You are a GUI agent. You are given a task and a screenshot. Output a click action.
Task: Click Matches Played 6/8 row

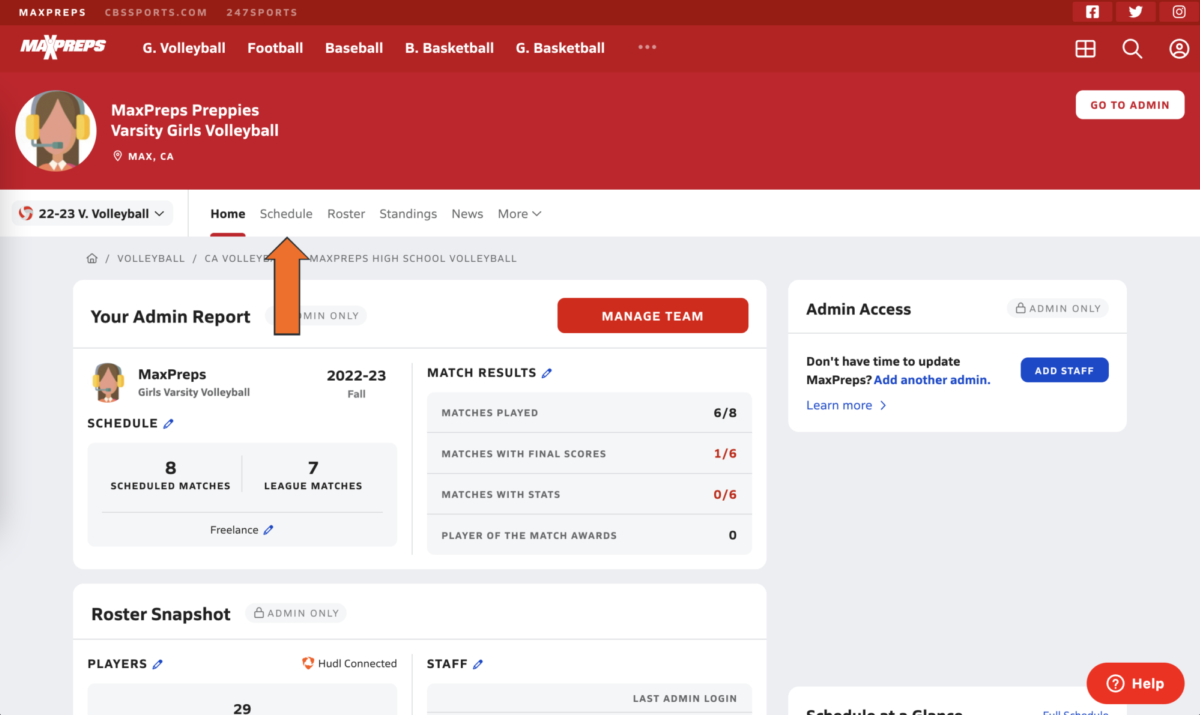589,412
